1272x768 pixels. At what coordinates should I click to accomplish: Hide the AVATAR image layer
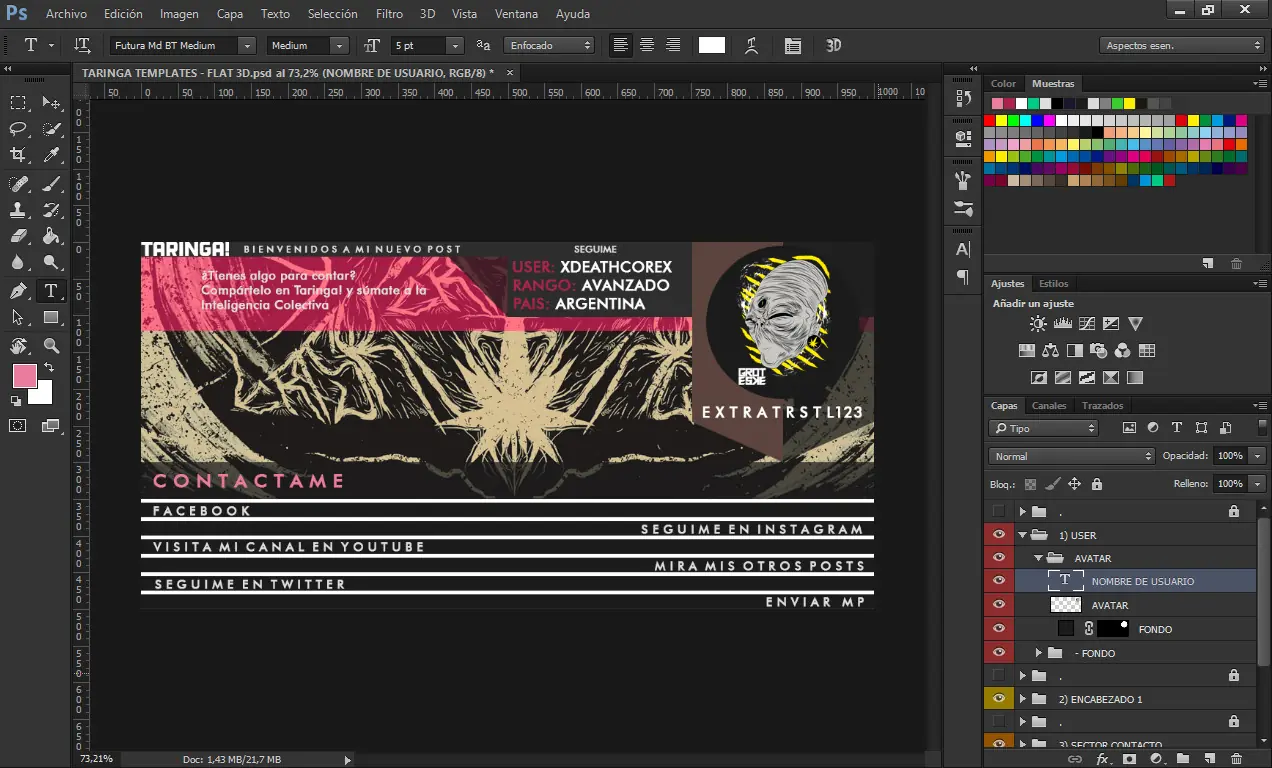point(998,605)
